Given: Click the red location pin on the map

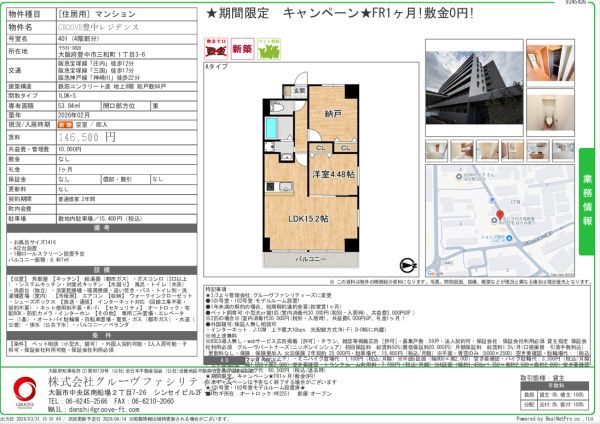Looking at the screenshot, I should pyautogui.click(x=499, y=215).
